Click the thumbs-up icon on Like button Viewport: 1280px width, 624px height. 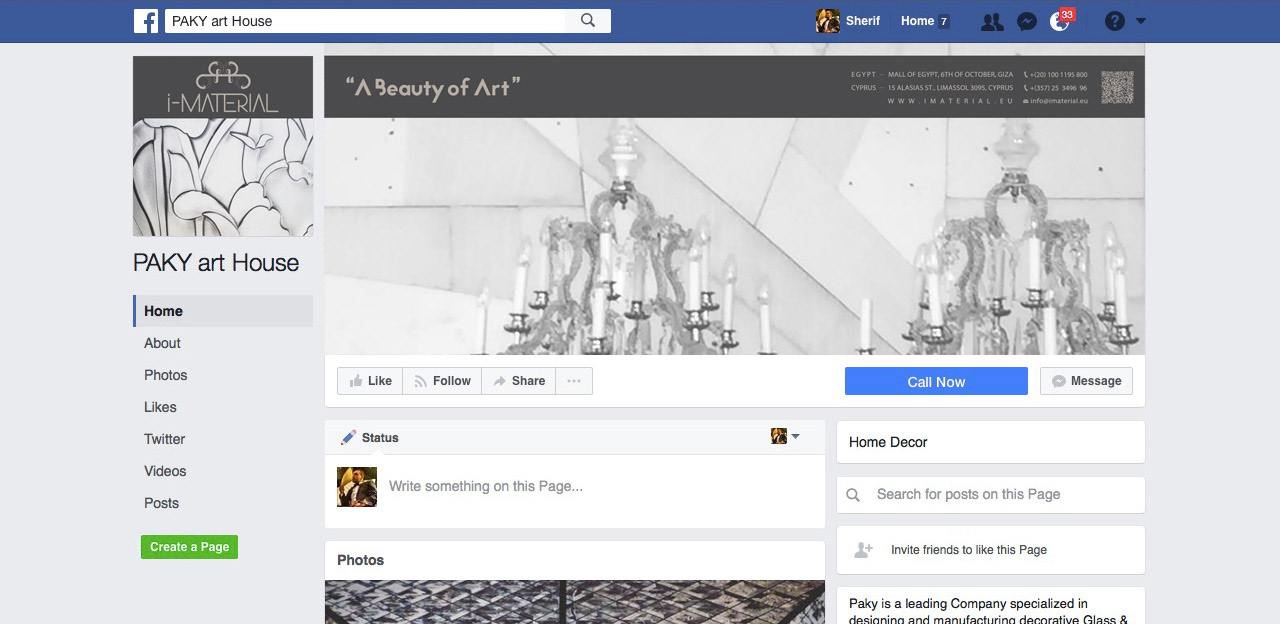(356, 381)
